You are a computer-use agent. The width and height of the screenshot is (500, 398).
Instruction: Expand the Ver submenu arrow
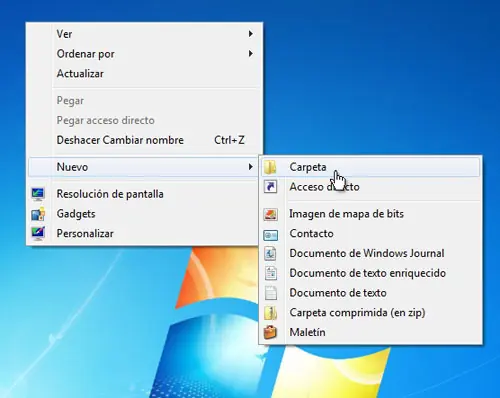pyautogui.click(x=250, y=34)
